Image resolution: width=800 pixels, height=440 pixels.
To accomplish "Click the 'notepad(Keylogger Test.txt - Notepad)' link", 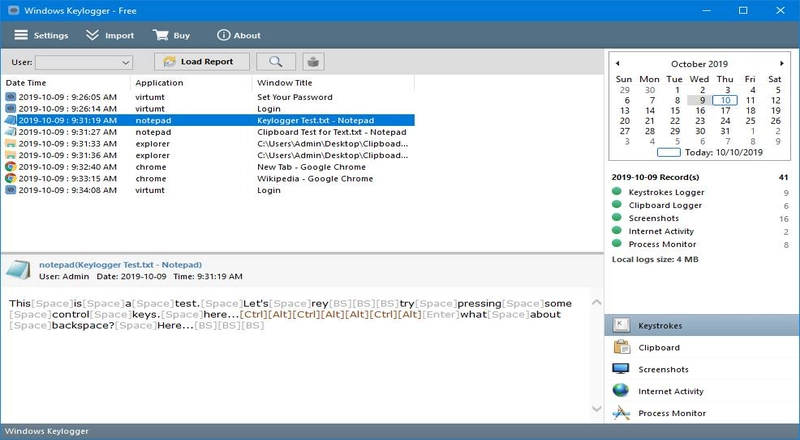I will [120, 264].
